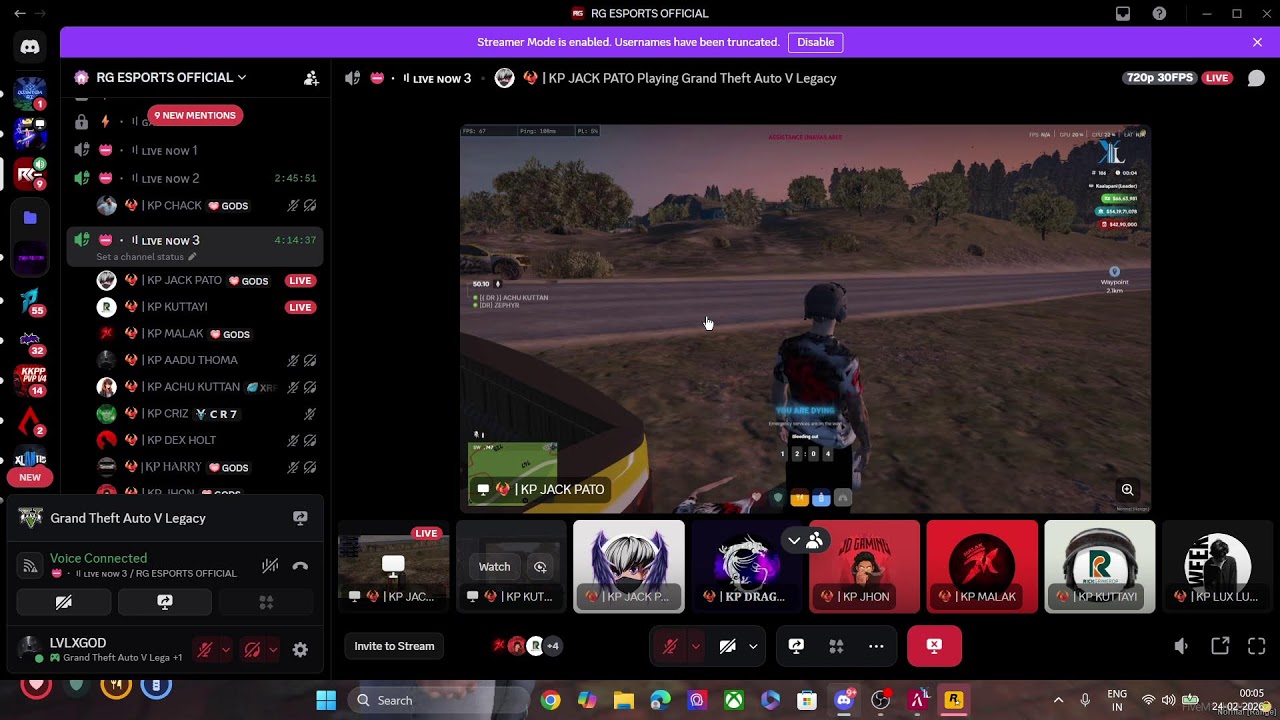1280x720 pixels.
Task: Select the LIVE NOW 2 voice channel
Action: pyautogui.click(x=195, y=179)
